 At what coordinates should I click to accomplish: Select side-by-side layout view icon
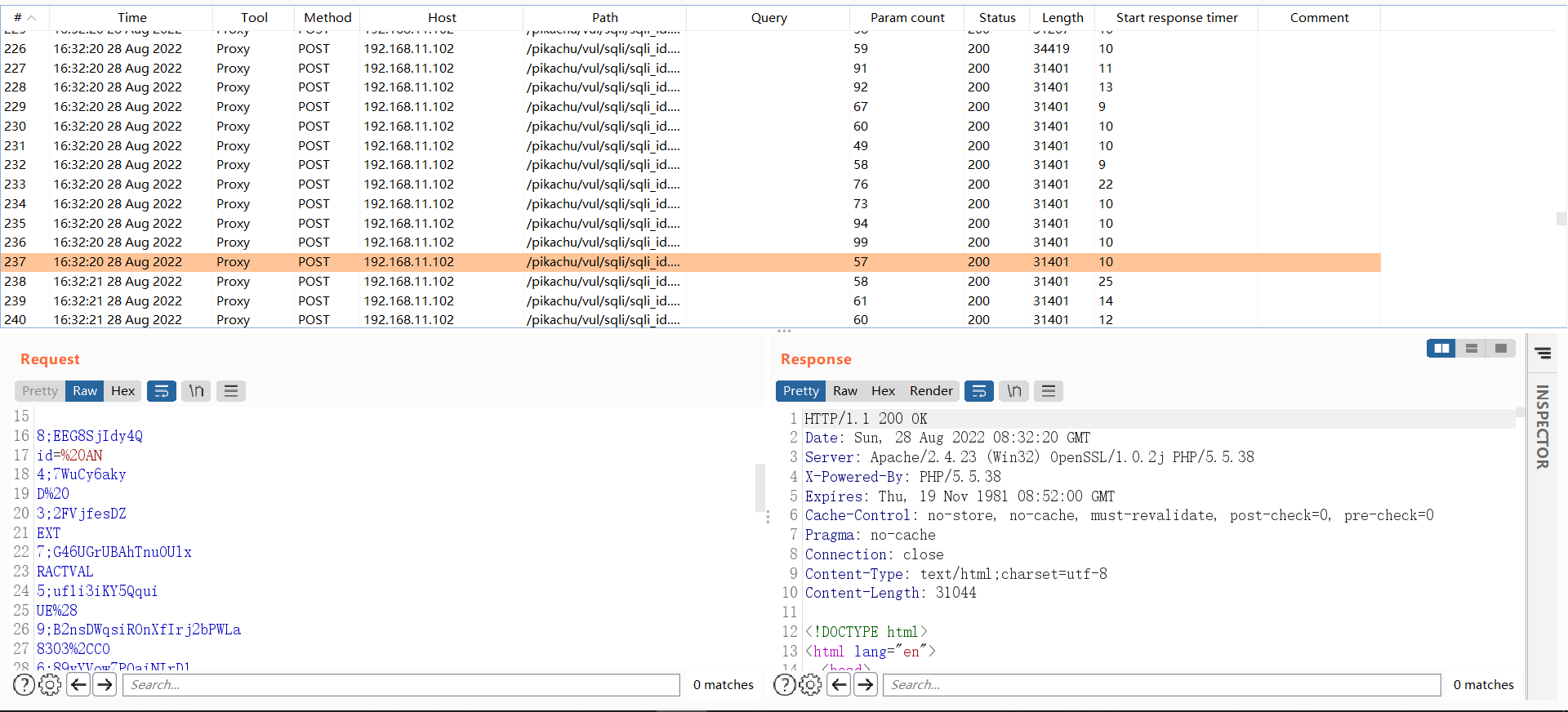1441,349
